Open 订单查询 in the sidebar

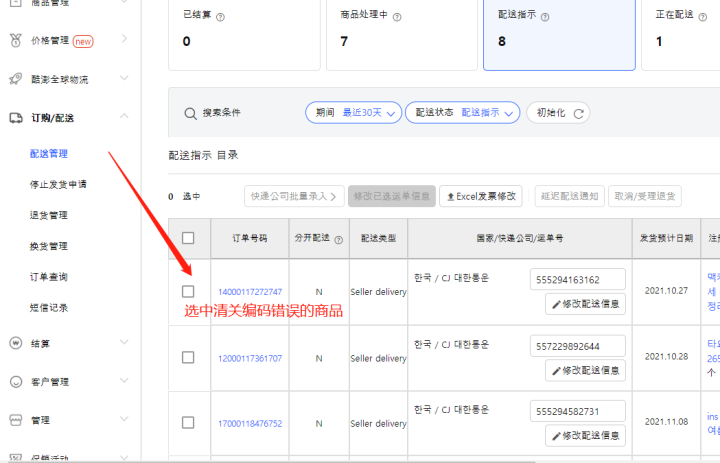point(49,277)
